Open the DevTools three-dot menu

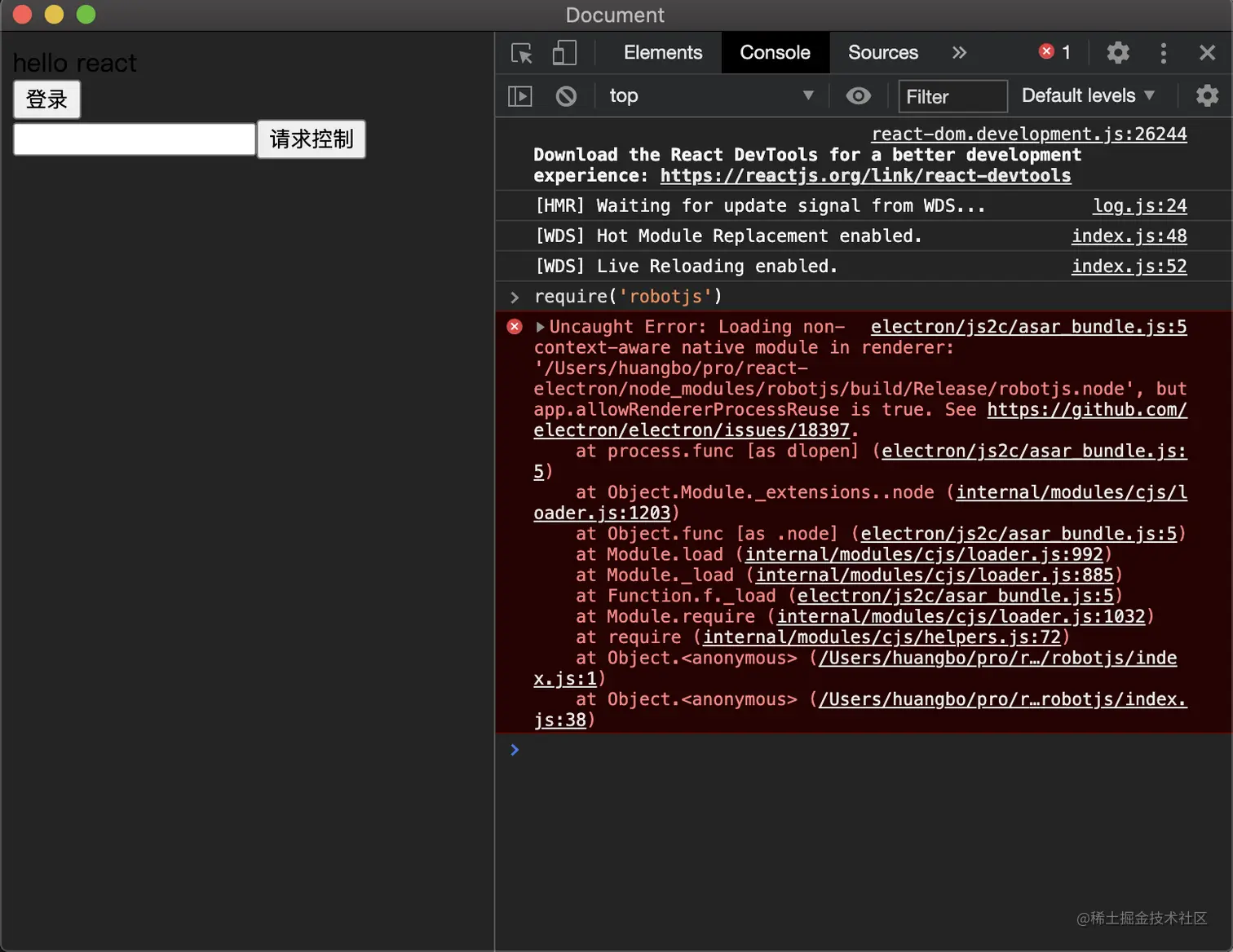1164,53
